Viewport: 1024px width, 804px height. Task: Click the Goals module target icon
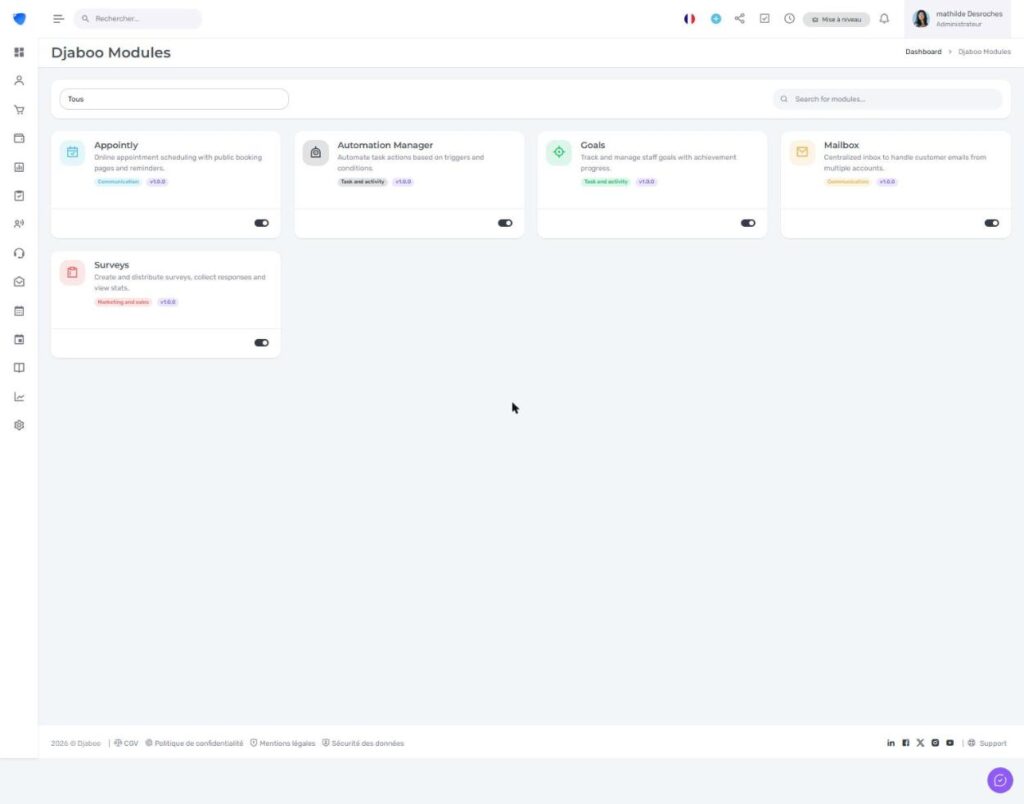(x=559, y=152)
